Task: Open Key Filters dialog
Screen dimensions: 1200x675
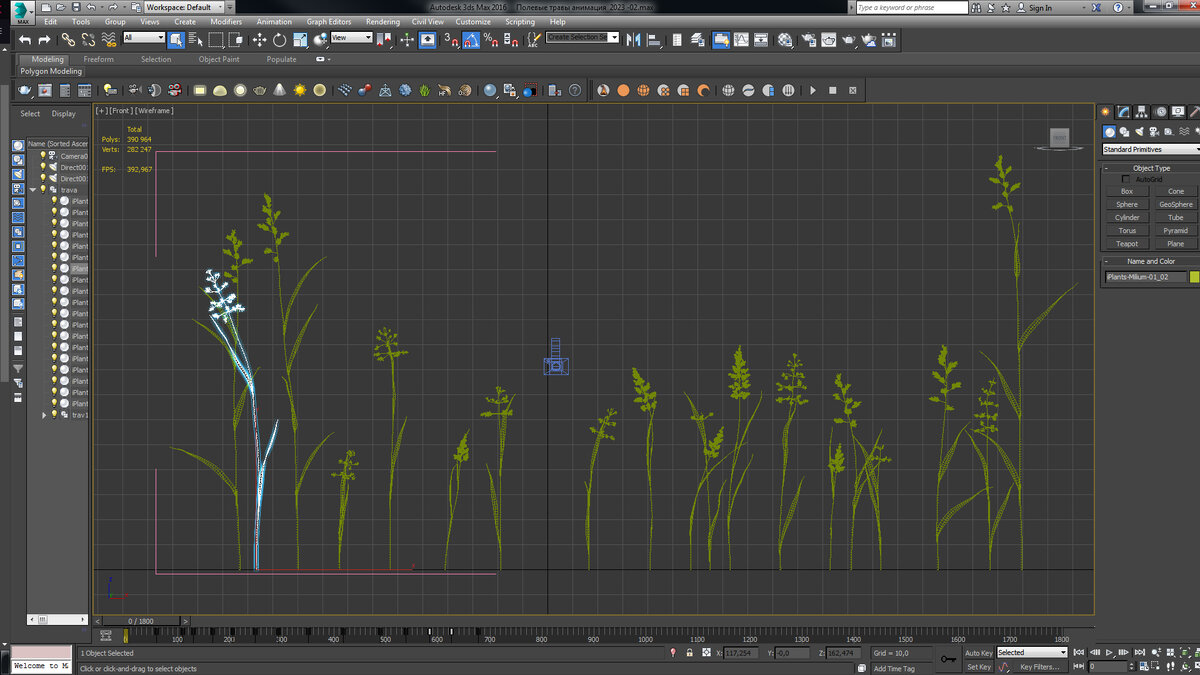Action: 1039,667
